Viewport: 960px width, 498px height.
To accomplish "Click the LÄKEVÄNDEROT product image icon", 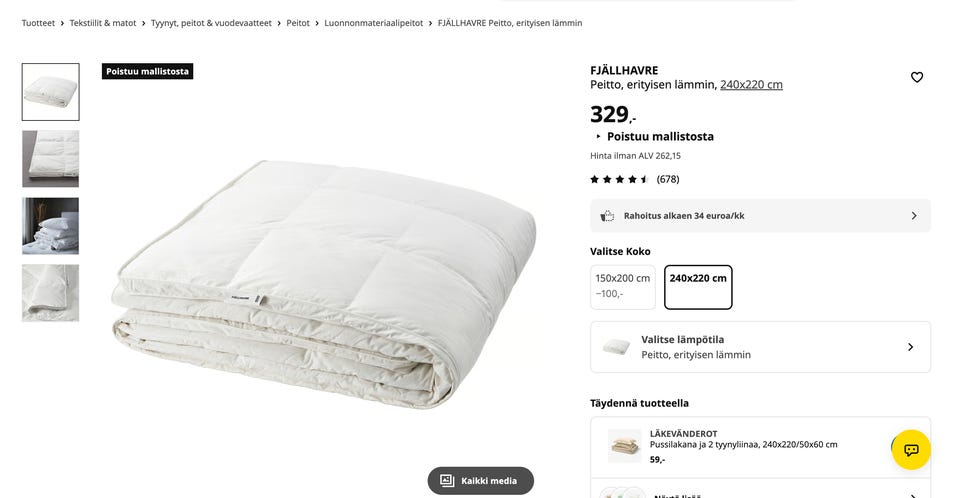I will [x=624, y=446].
